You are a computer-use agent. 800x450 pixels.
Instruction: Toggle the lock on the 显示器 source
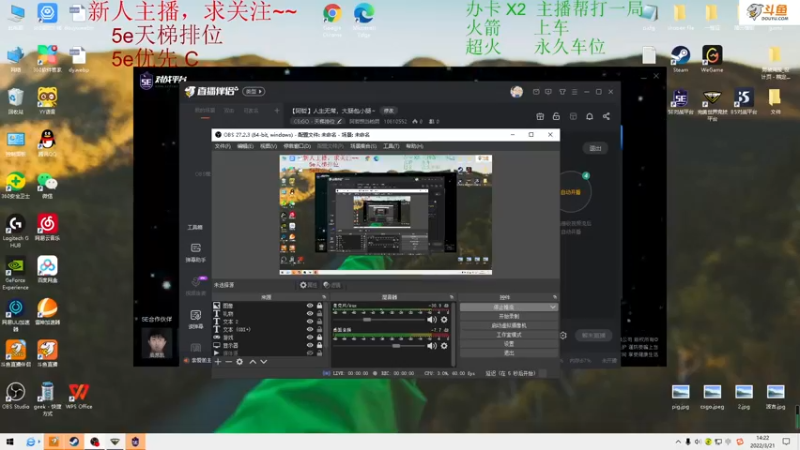[x=319, y=345]
